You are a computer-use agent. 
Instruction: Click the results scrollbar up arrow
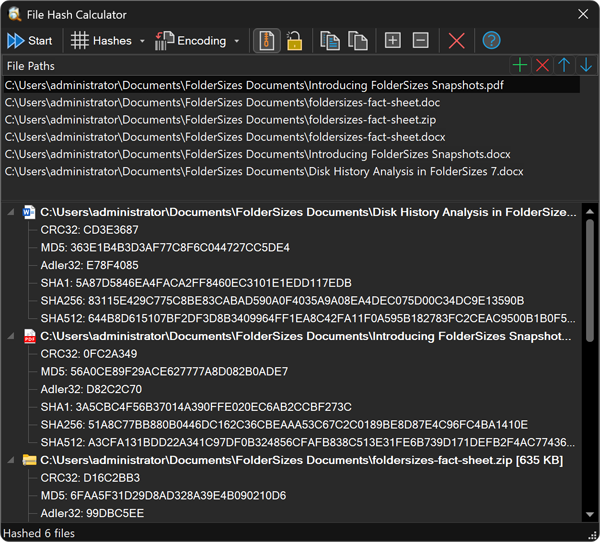click(590, 211)
